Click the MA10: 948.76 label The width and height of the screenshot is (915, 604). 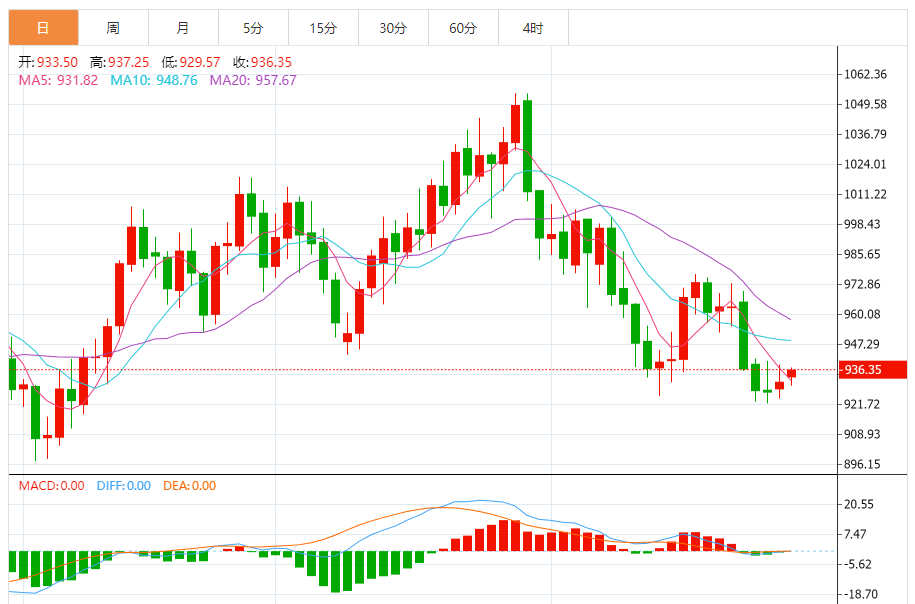[x=154, y=80]
